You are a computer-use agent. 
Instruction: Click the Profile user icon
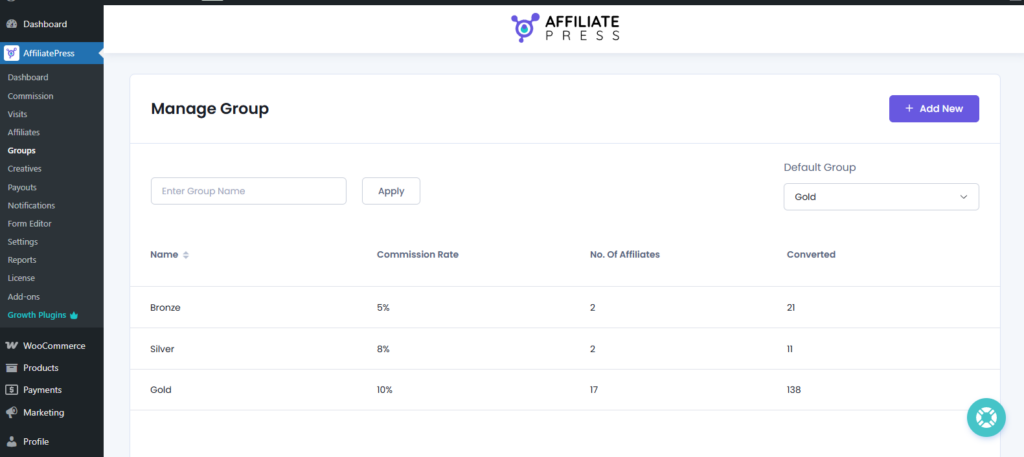pos(12,441)
